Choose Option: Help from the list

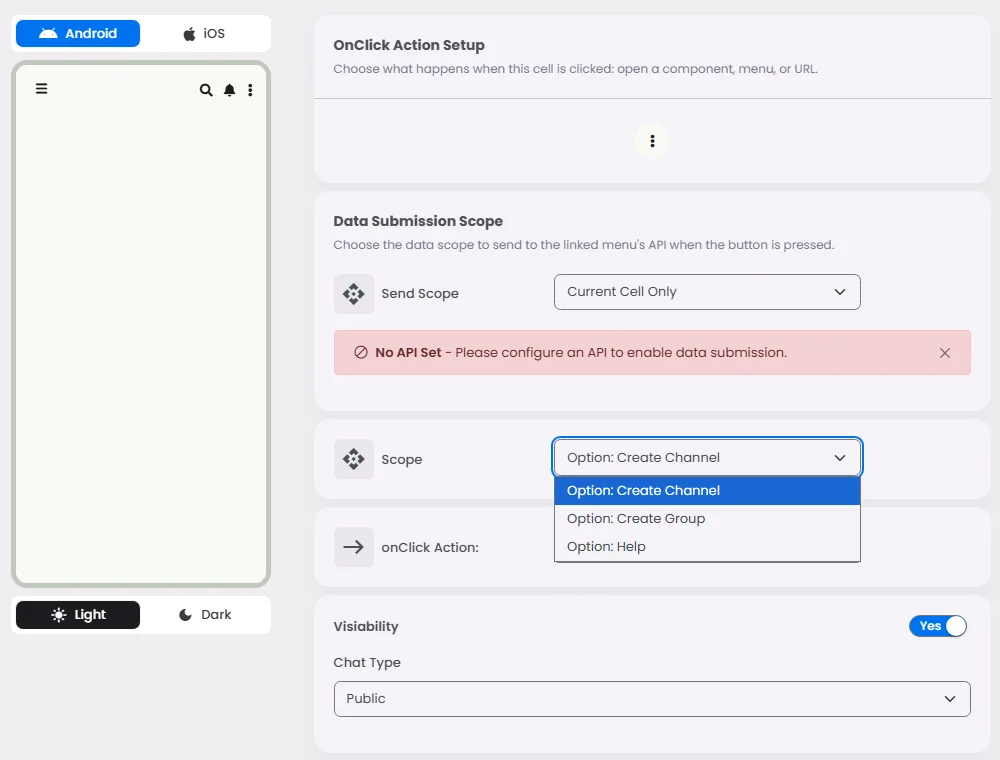[606, 547]
